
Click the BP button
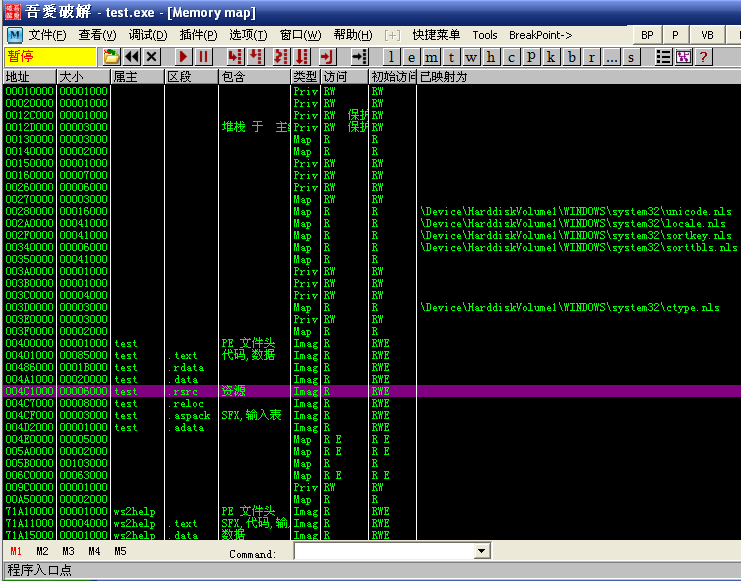pos(647,35)
